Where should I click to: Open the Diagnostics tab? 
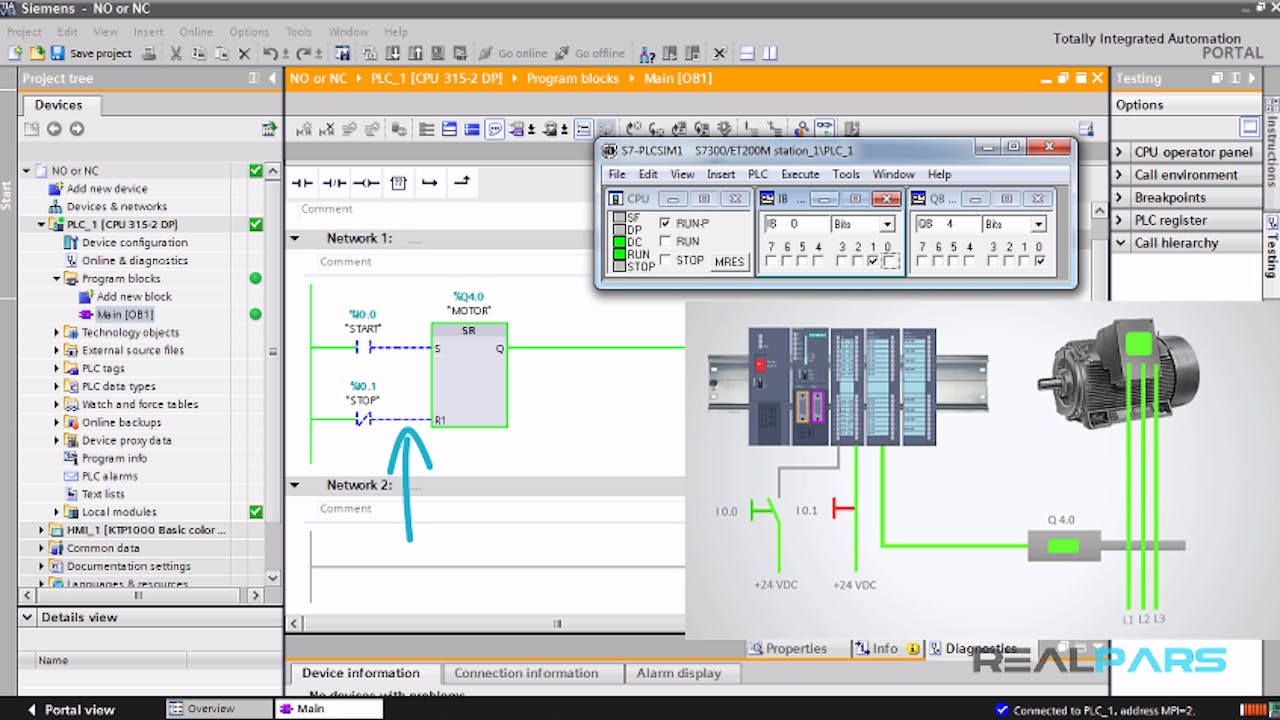[x=974, y=648]
